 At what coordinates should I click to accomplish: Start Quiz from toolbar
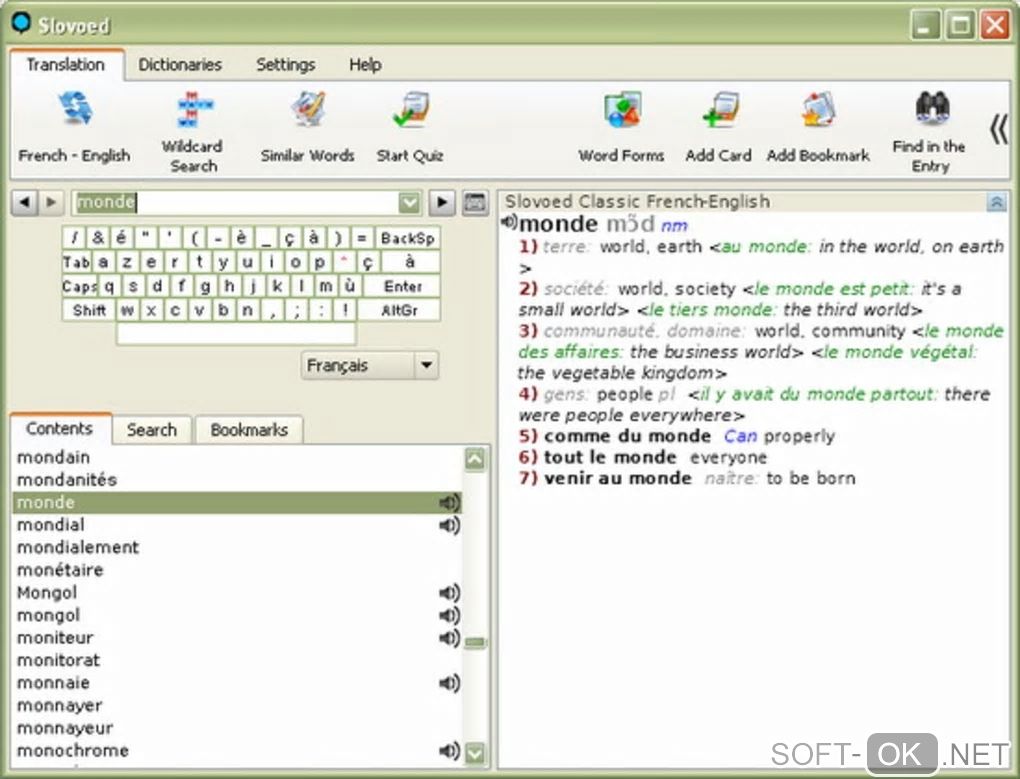pos(410,127)
